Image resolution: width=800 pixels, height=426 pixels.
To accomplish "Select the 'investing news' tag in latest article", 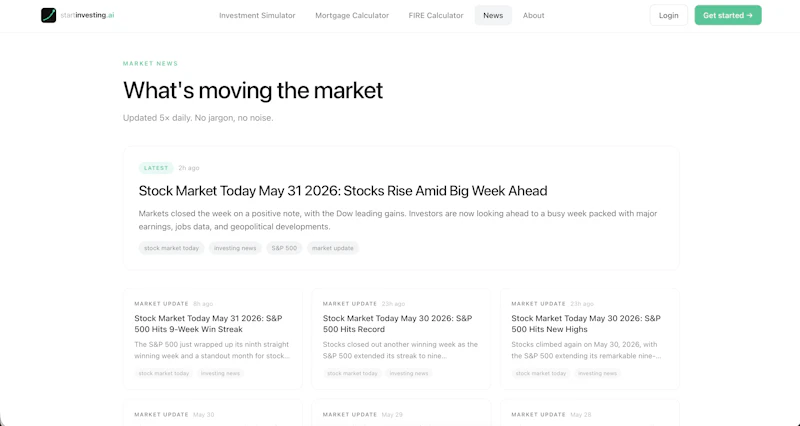I will [x=235, y=248].
